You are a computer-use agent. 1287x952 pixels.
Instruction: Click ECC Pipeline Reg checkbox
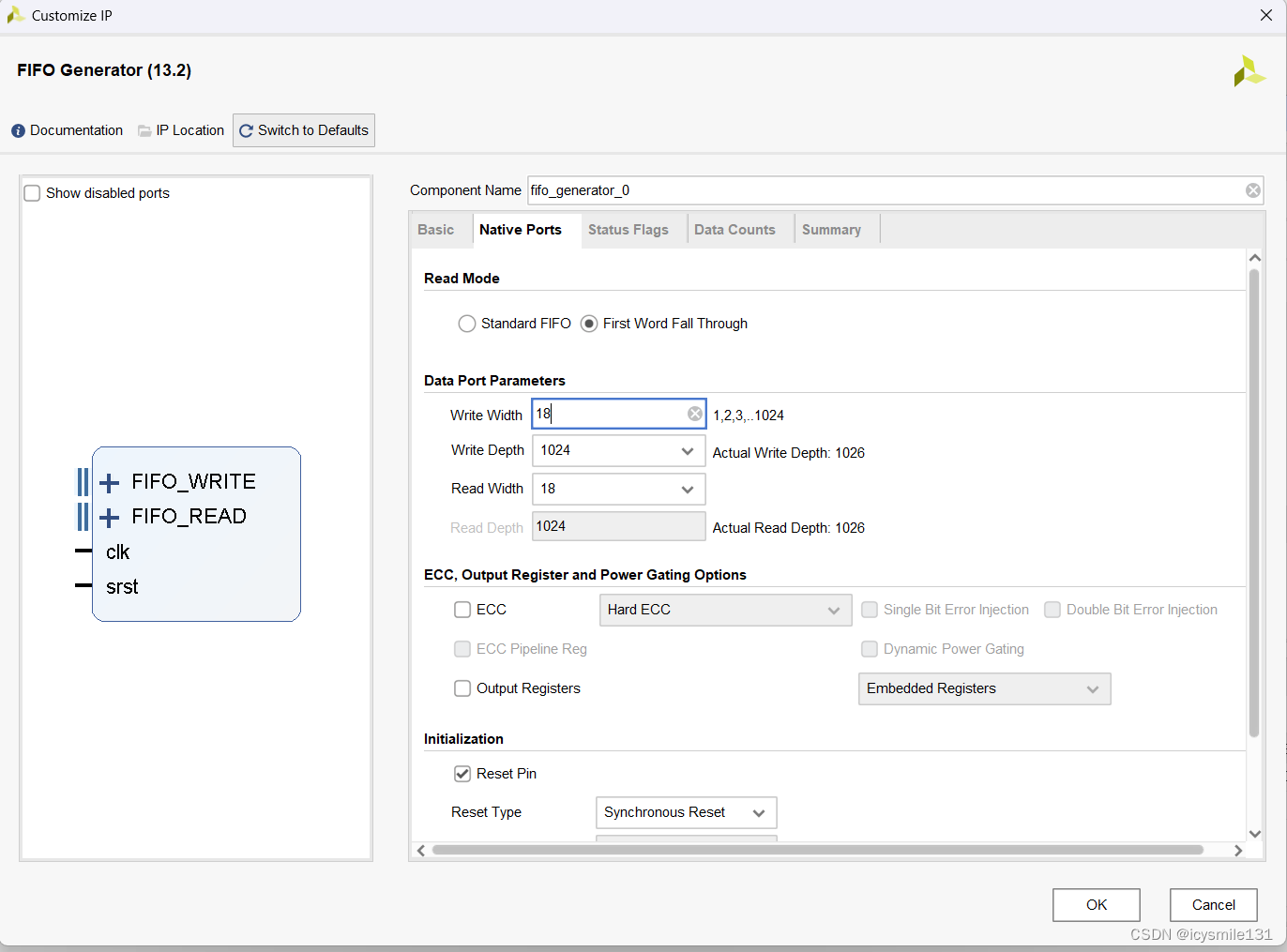pyautogui.click(x=462, y=649)
